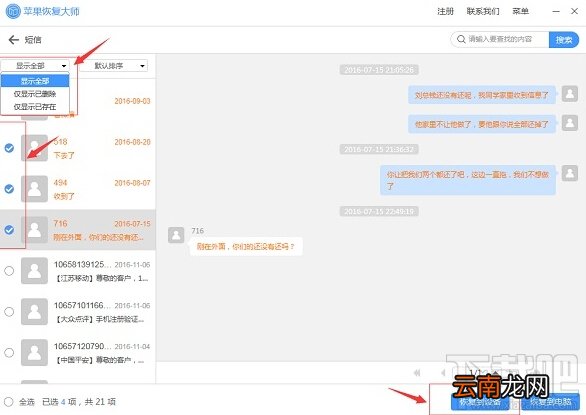This screenshot has height=415, width=586.
Task: Open the 菜单 menu
Action: pos(520,11)
